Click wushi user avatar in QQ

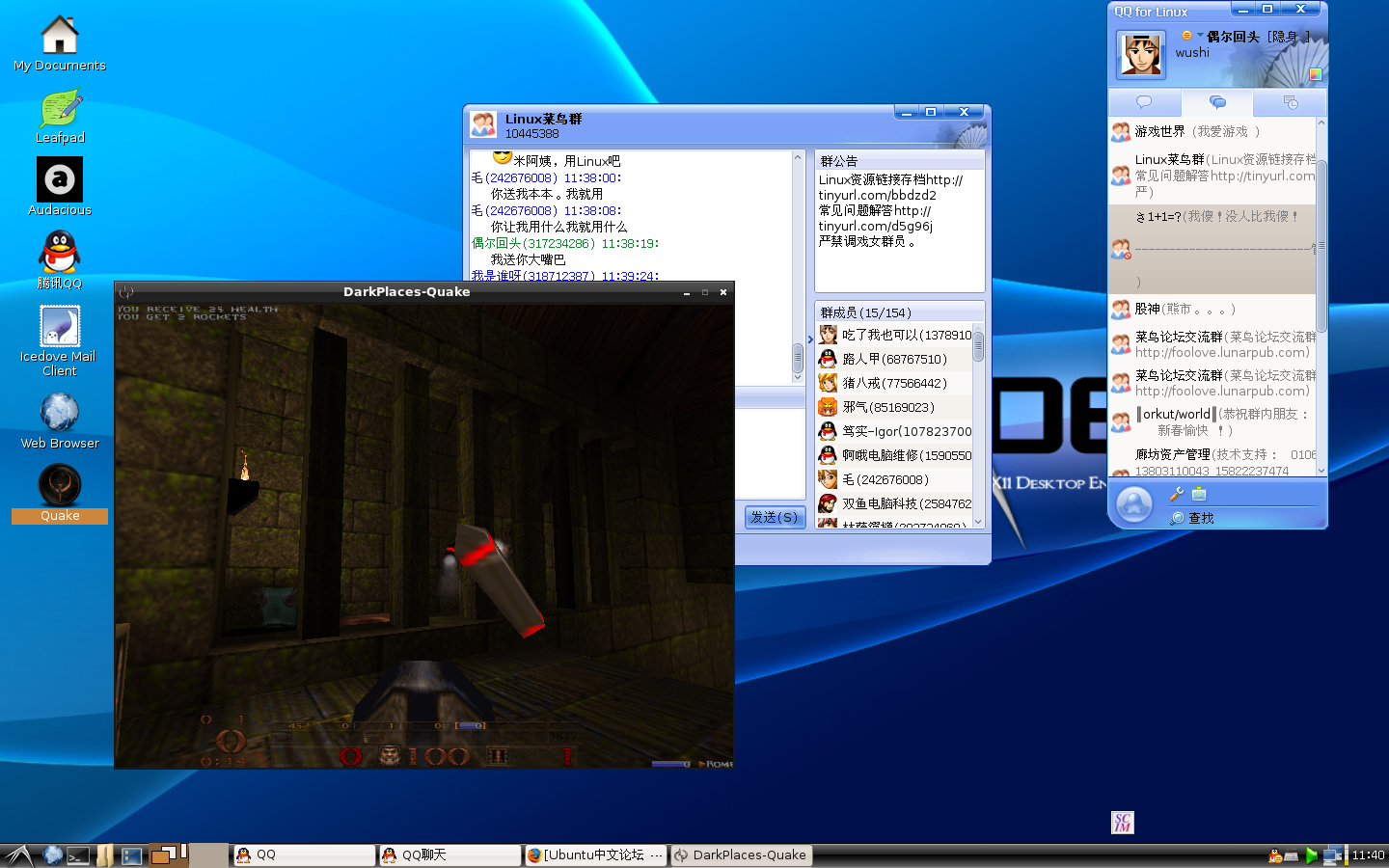coord(1141,54)
